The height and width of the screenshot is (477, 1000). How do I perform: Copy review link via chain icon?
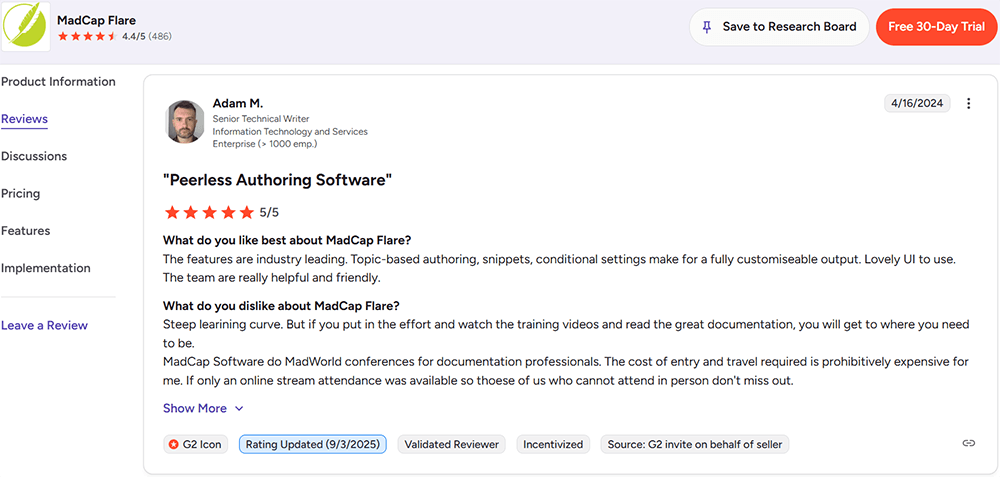969,444
